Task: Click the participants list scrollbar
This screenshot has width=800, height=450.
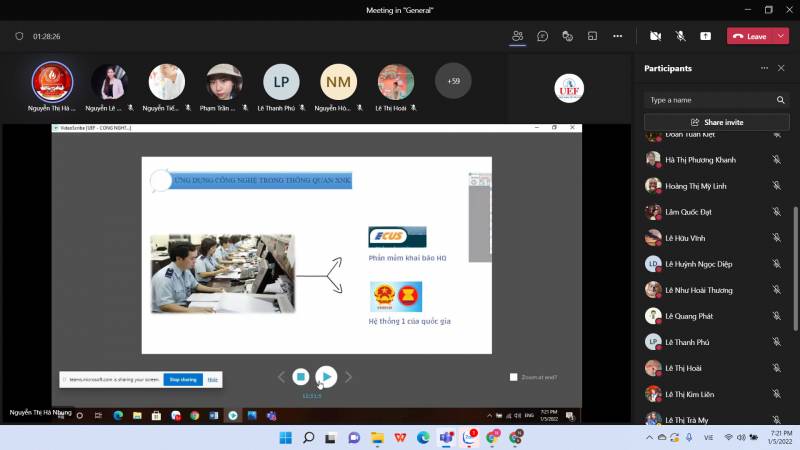Action: (x=796, y=260)
